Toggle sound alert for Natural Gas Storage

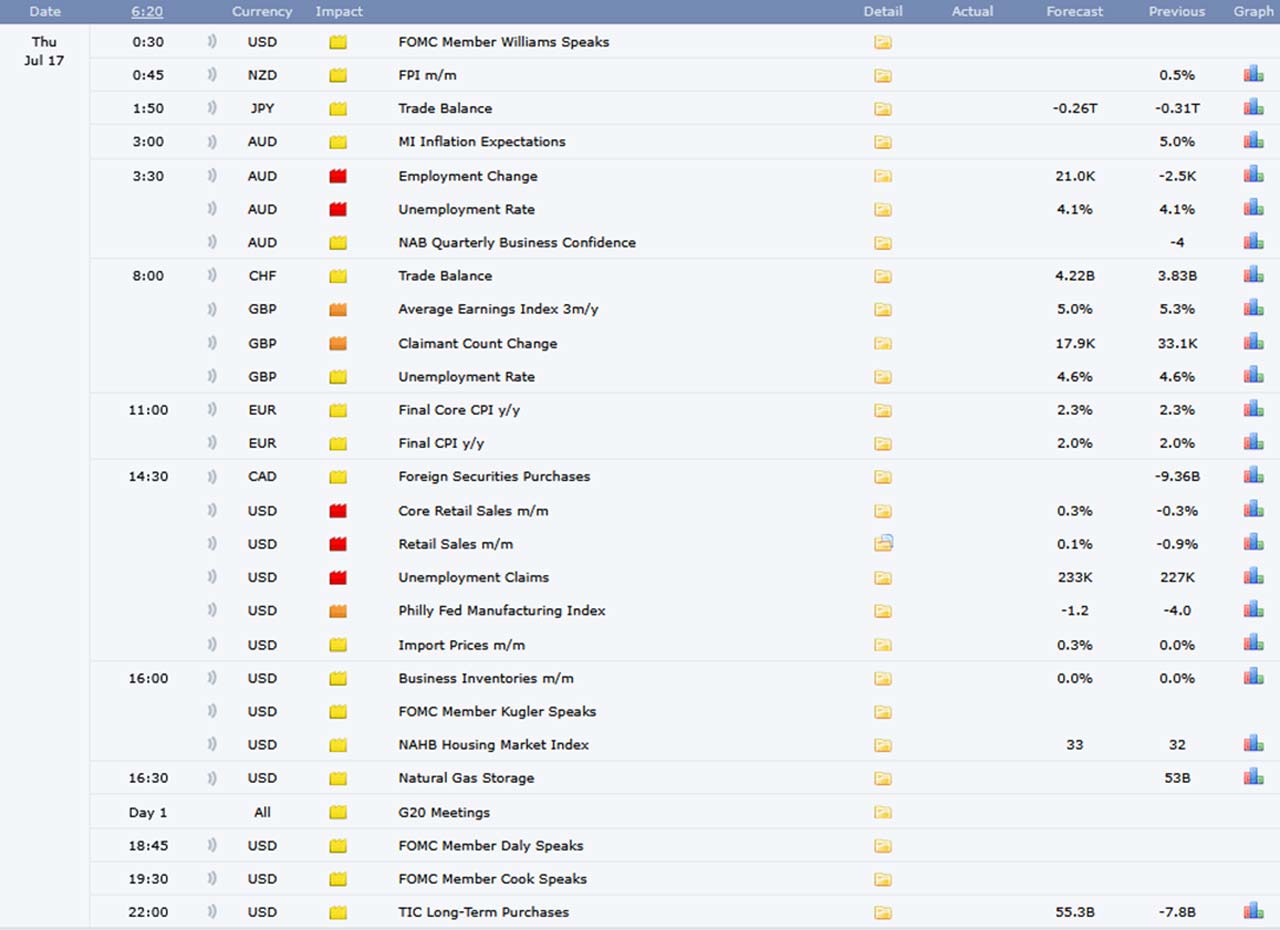coord(212,778)
